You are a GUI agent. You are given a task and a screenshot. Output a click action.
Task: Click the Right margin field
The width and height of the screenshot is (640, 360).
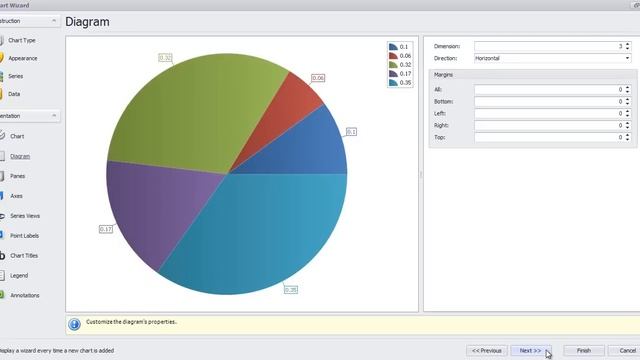click(549, 125)
